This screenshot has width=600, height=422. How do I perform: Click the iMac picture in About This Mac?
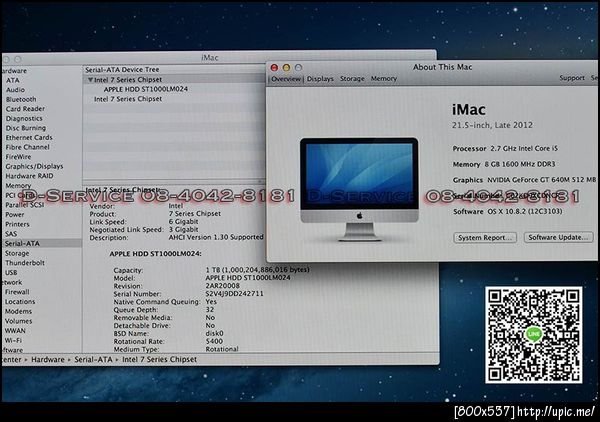tap(359, 189)
